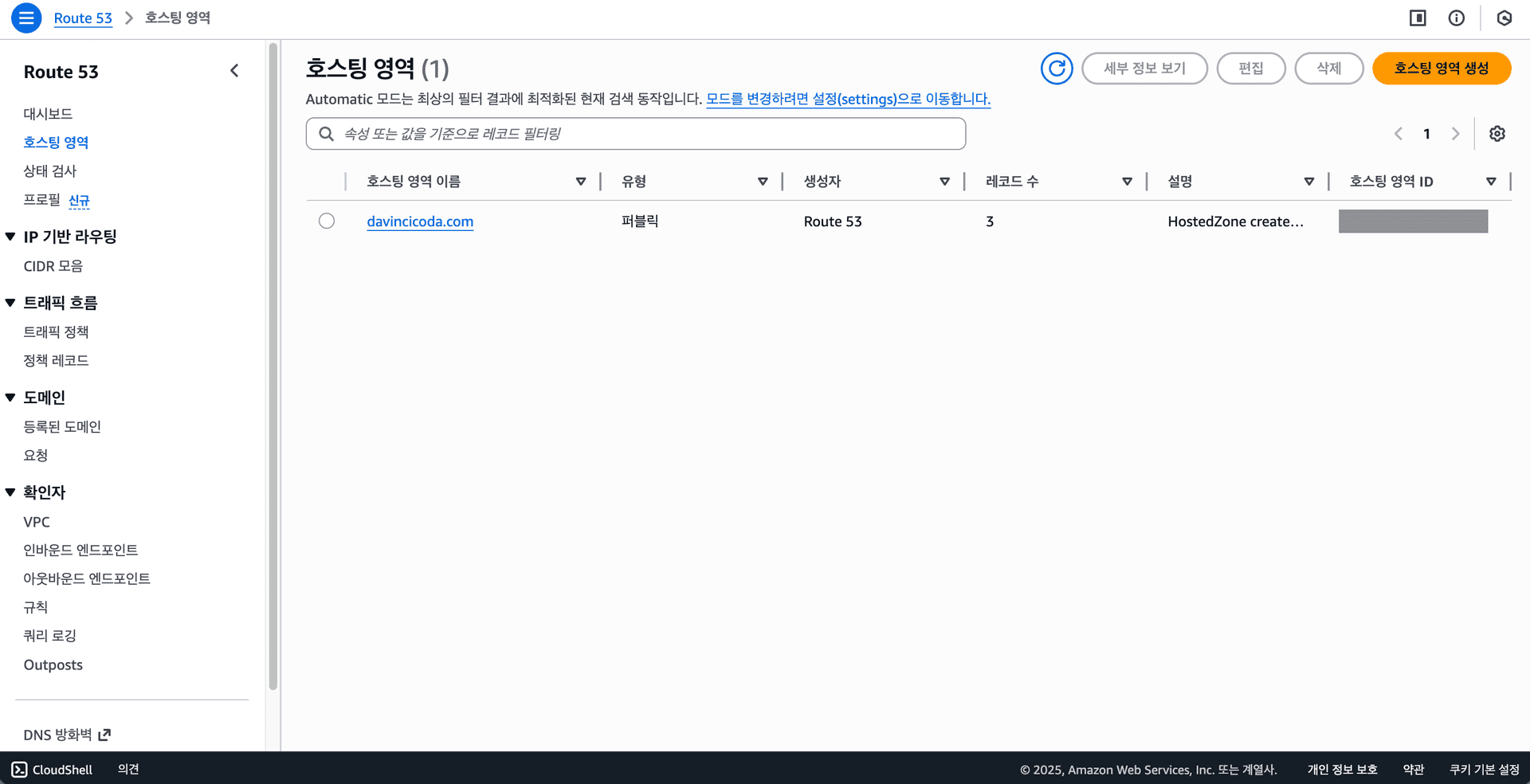Open the table preferences gear

pyautogui.click(x=1497, y=134)
